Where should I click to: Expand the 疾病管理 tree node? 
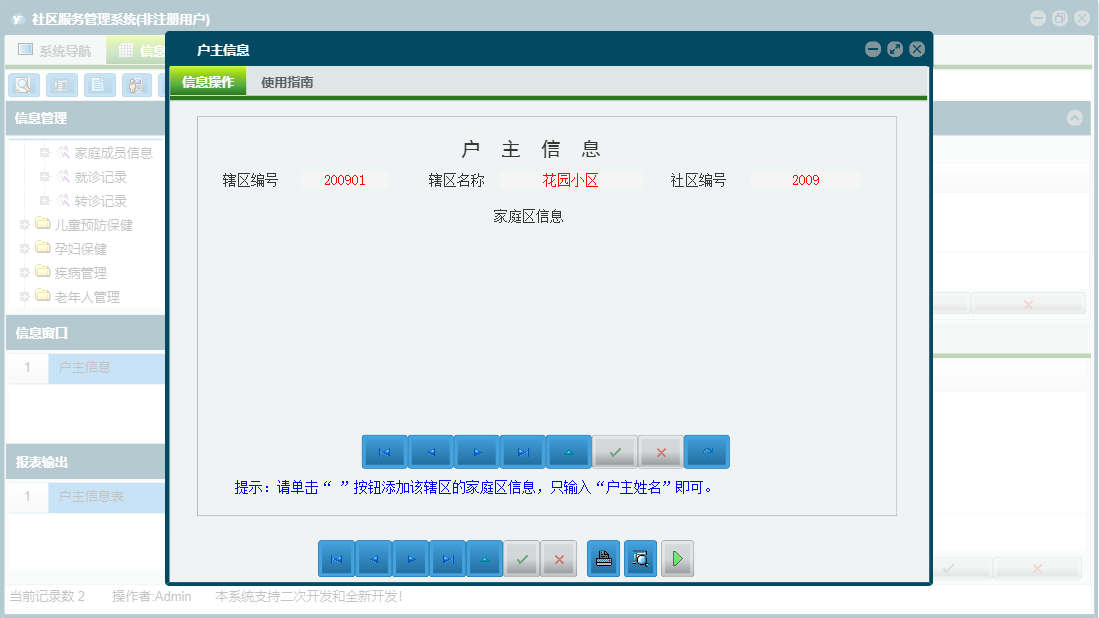[24, 272]
